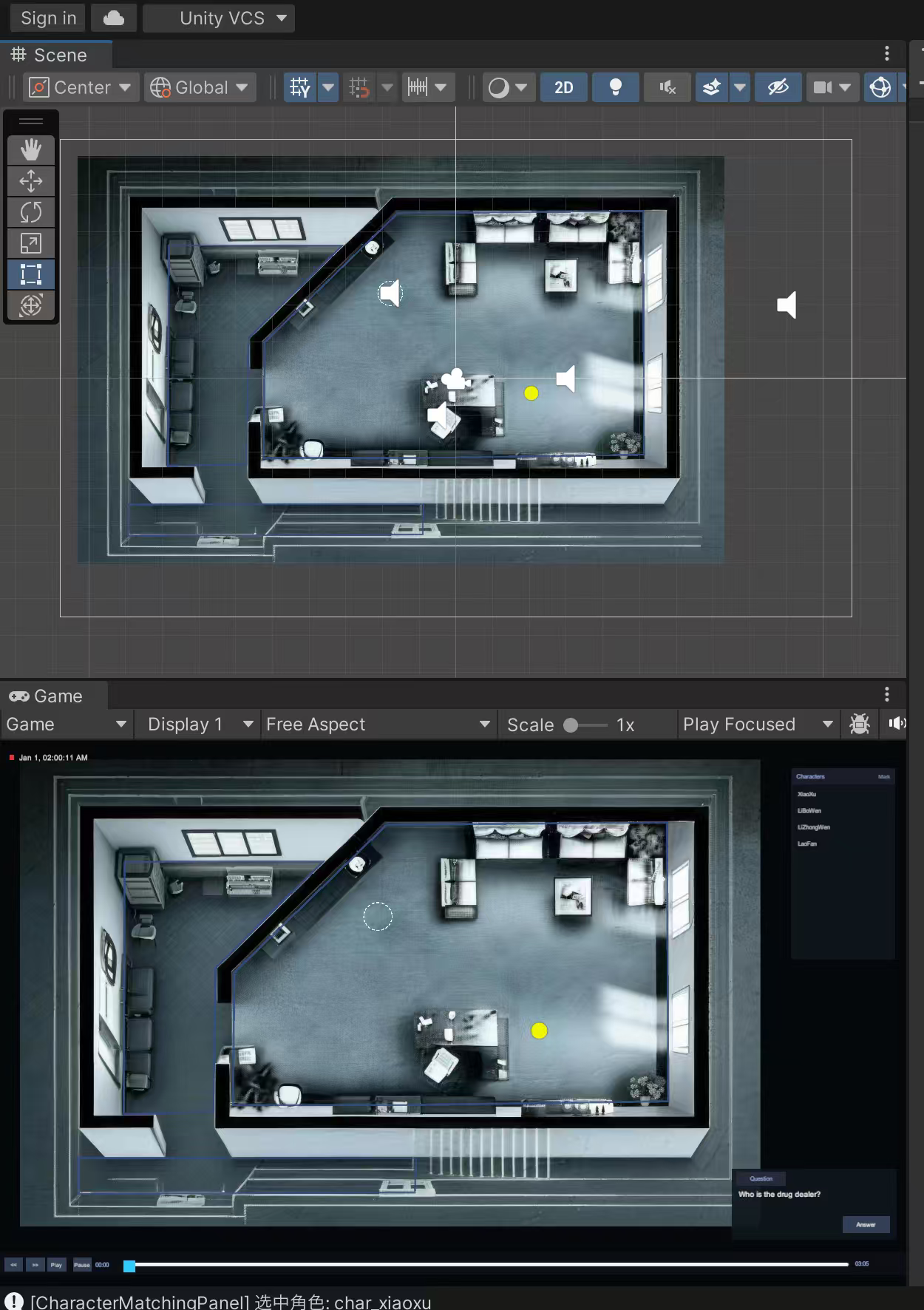The height and width of the screenshot is (1310, 924).
Task: Select the Rect transform tool
Action: 30,274
